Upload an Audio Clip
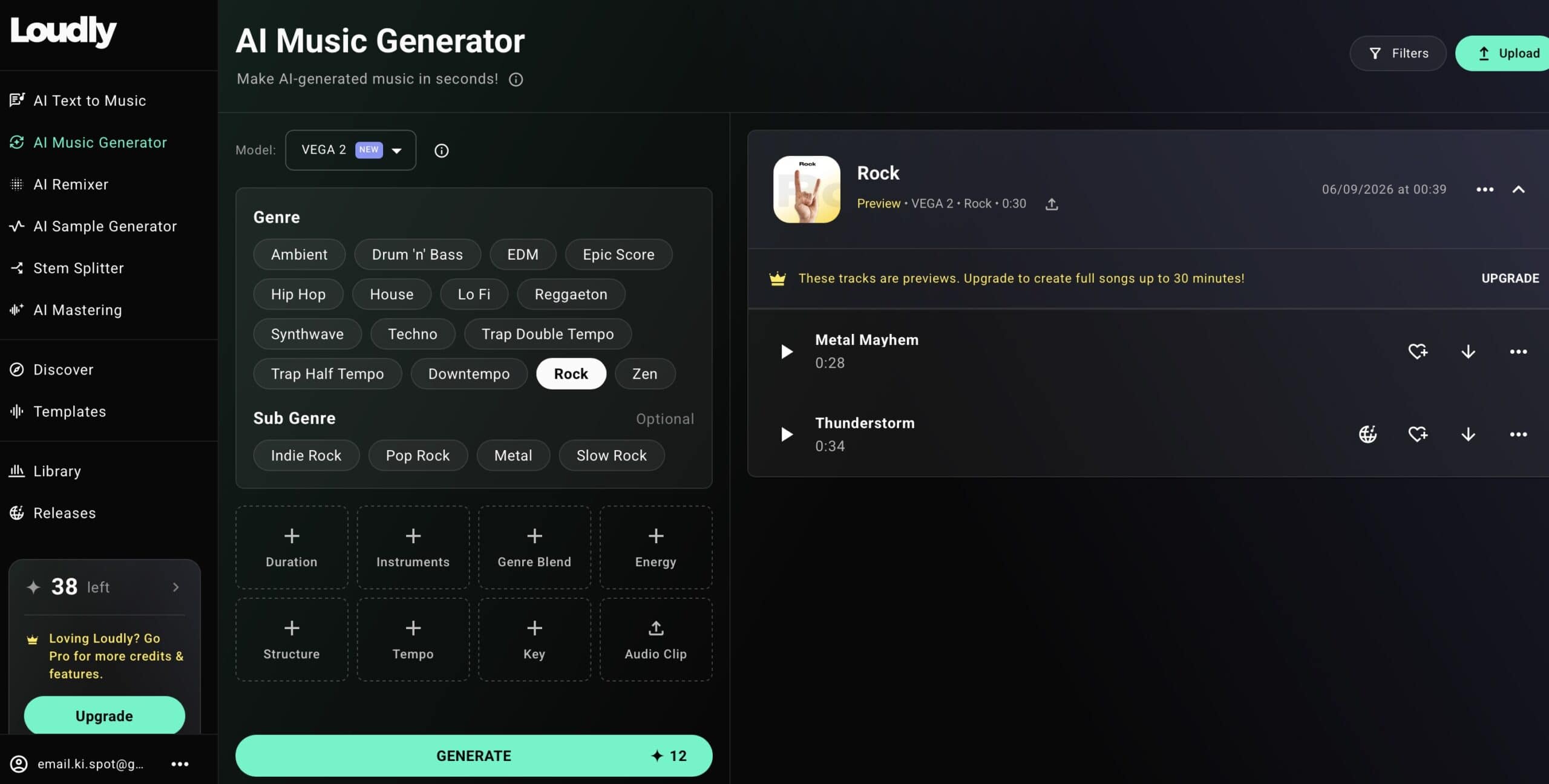1549x784 pixels. pyautogui.click(x=656, y=639)
